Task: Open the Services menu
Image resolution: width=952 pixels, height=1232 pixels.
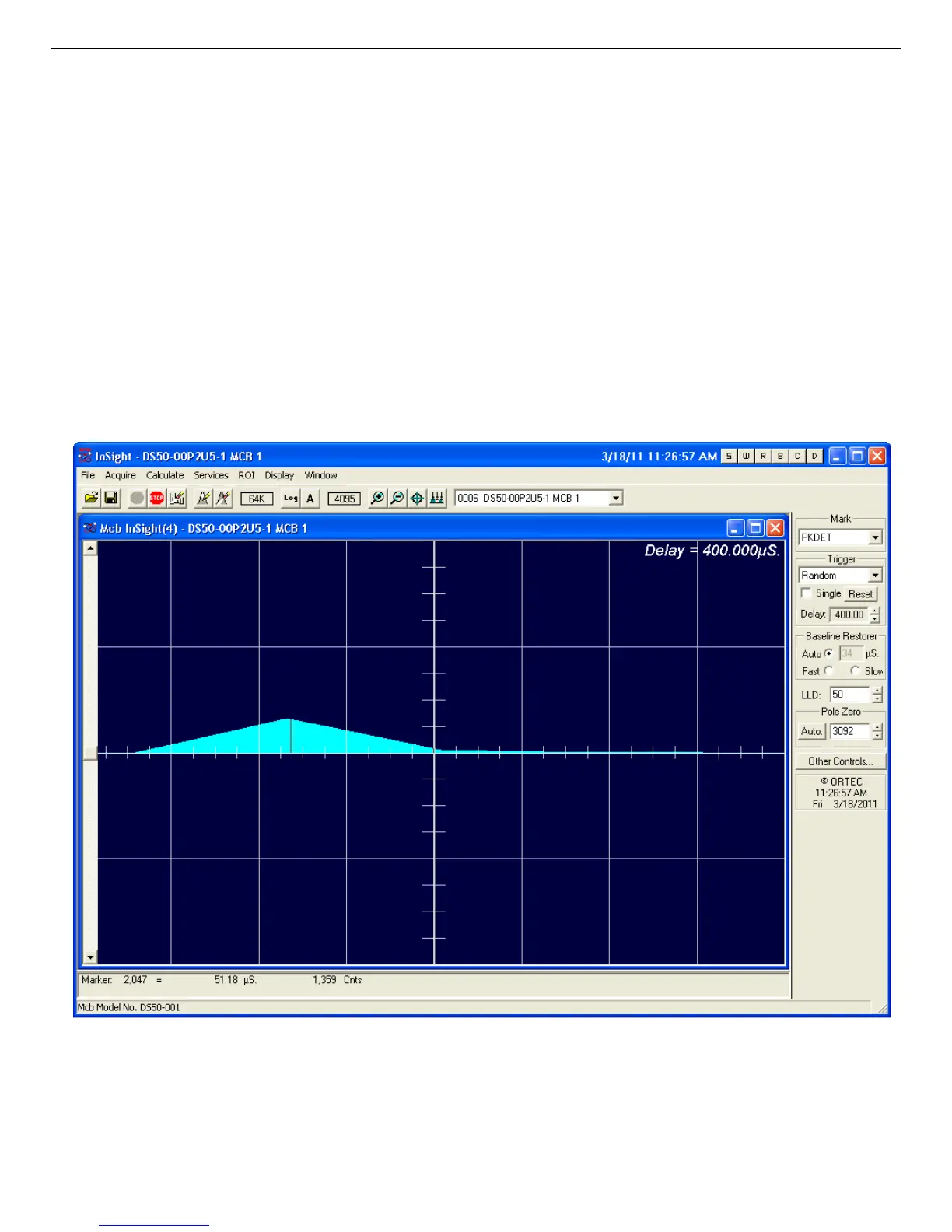Action: 211,475
